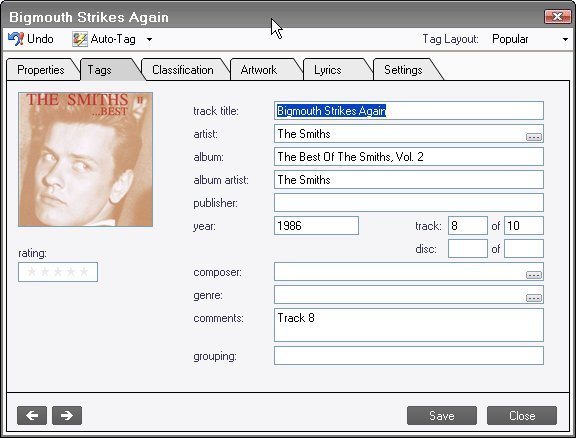Focus the empty publisher field
The image size is (576, 438).
[408, 203]
